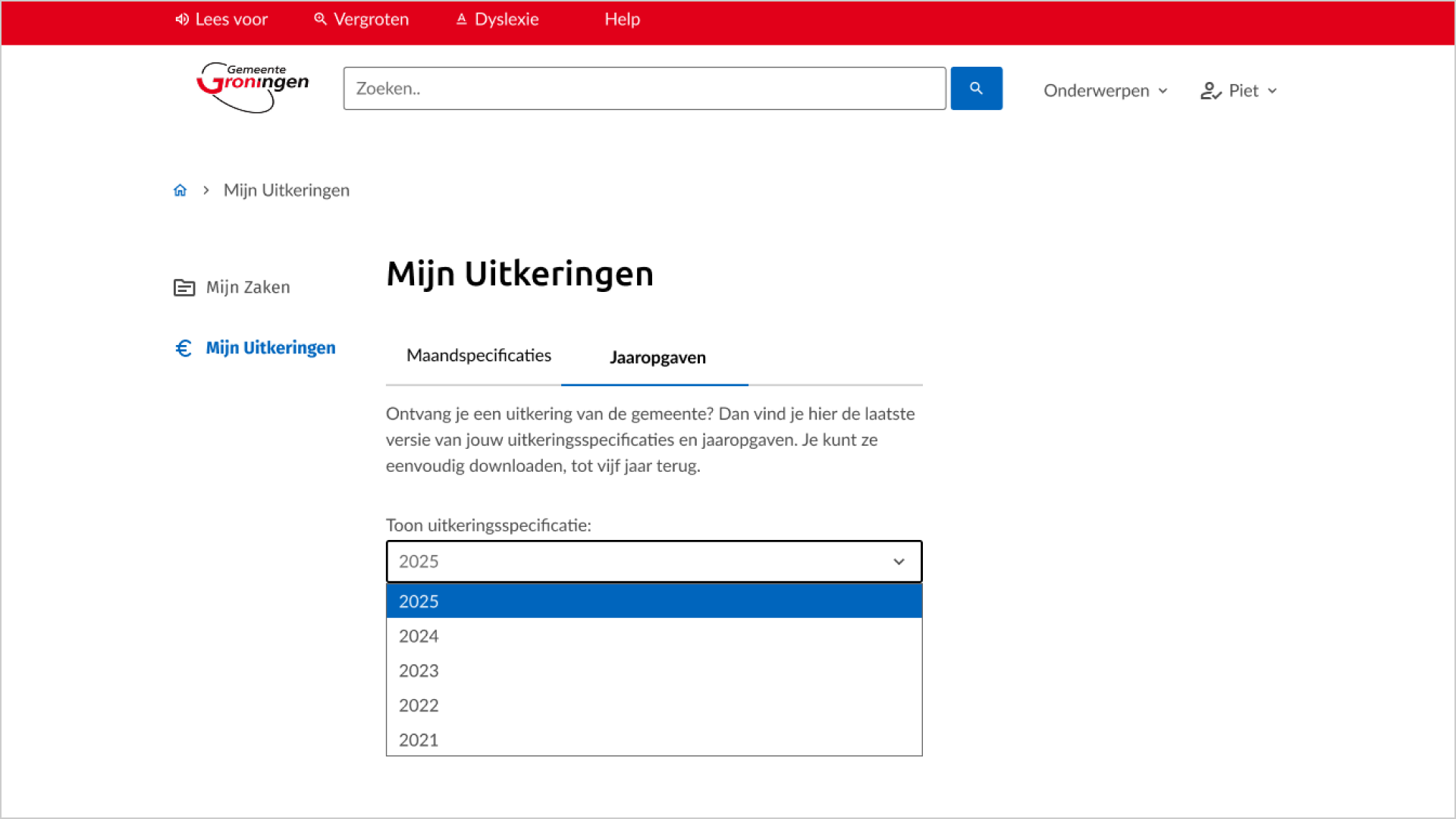This screenshot has width=1456, height=819.
Task: Click the euro icon in sidebar
Action: pos(184,348)
